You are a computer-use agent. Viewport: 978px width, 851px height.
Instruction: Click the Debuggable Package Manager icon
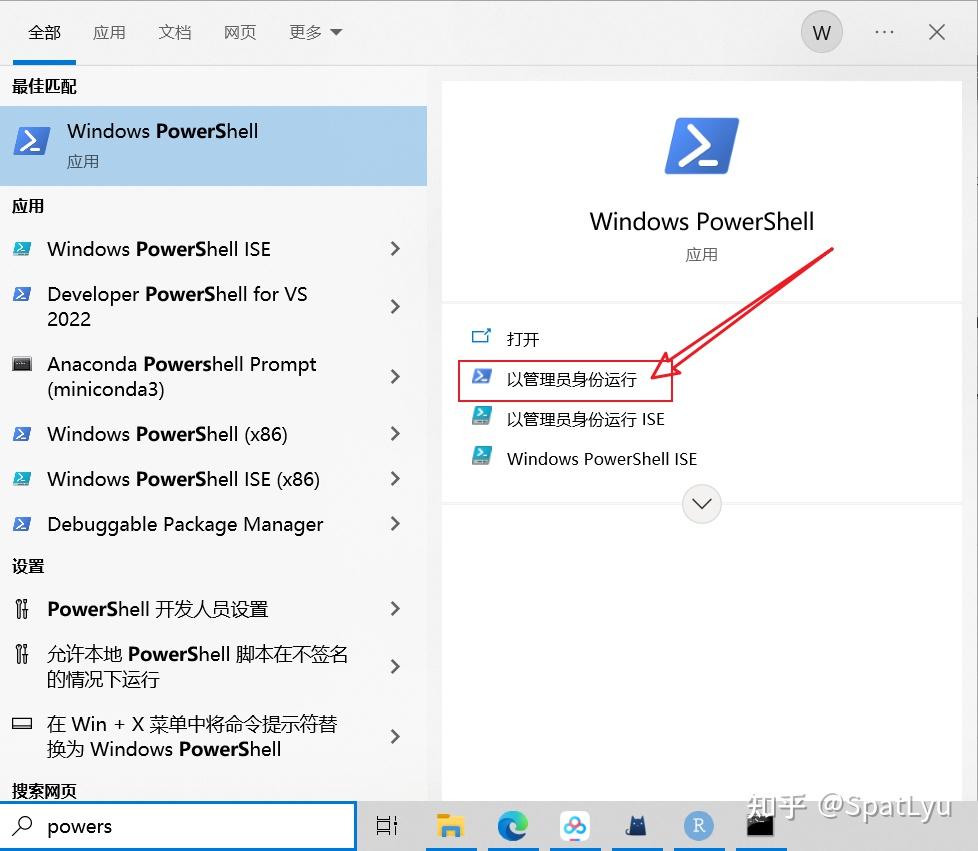[x=22, y=523]
